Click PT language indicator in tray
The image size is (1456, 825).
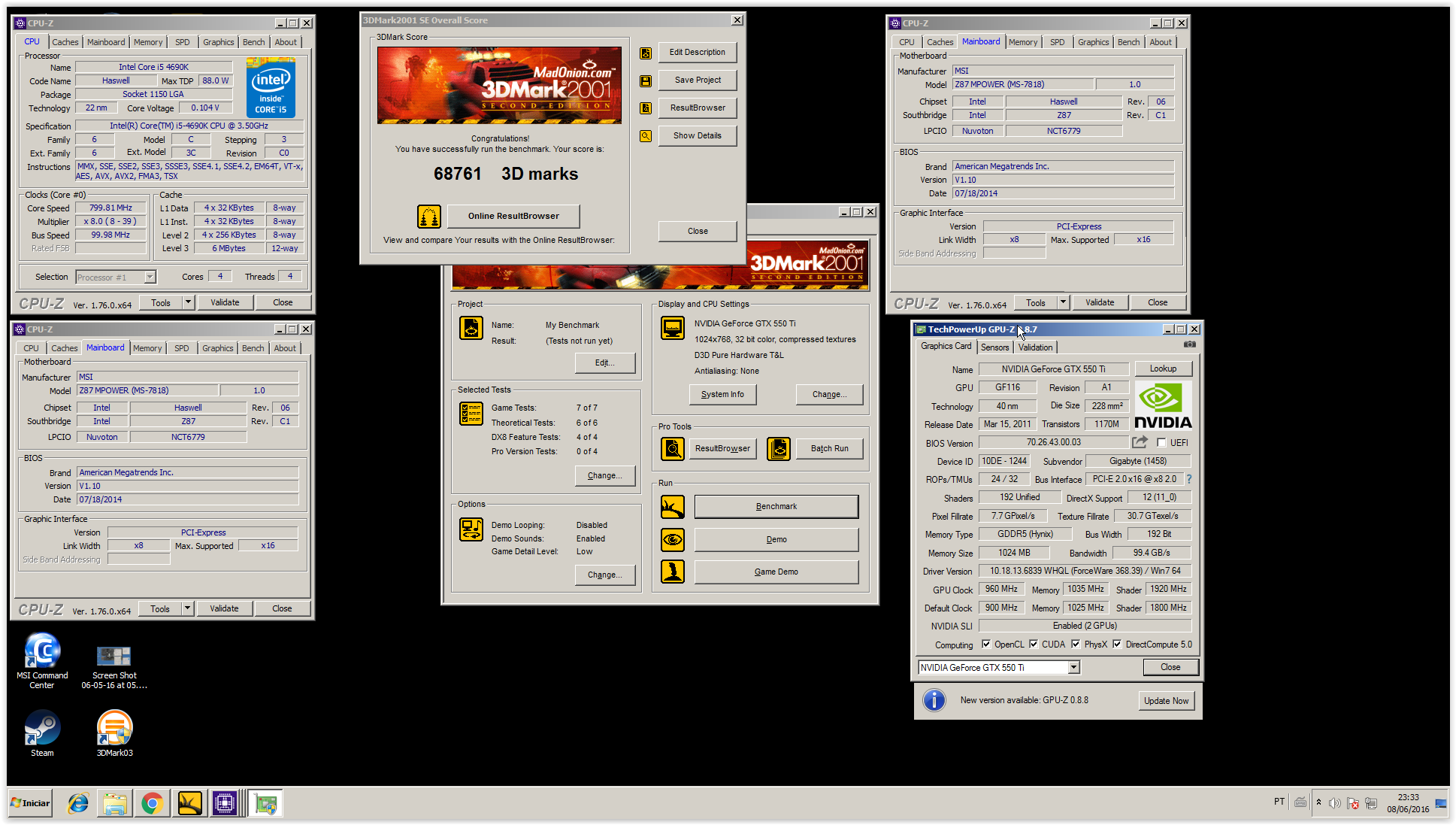click(1279, 802)
